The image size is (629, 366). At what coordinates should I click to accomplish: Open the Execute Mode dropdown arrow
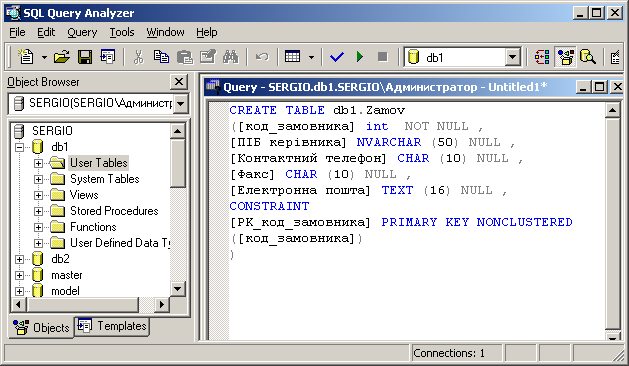311,57
